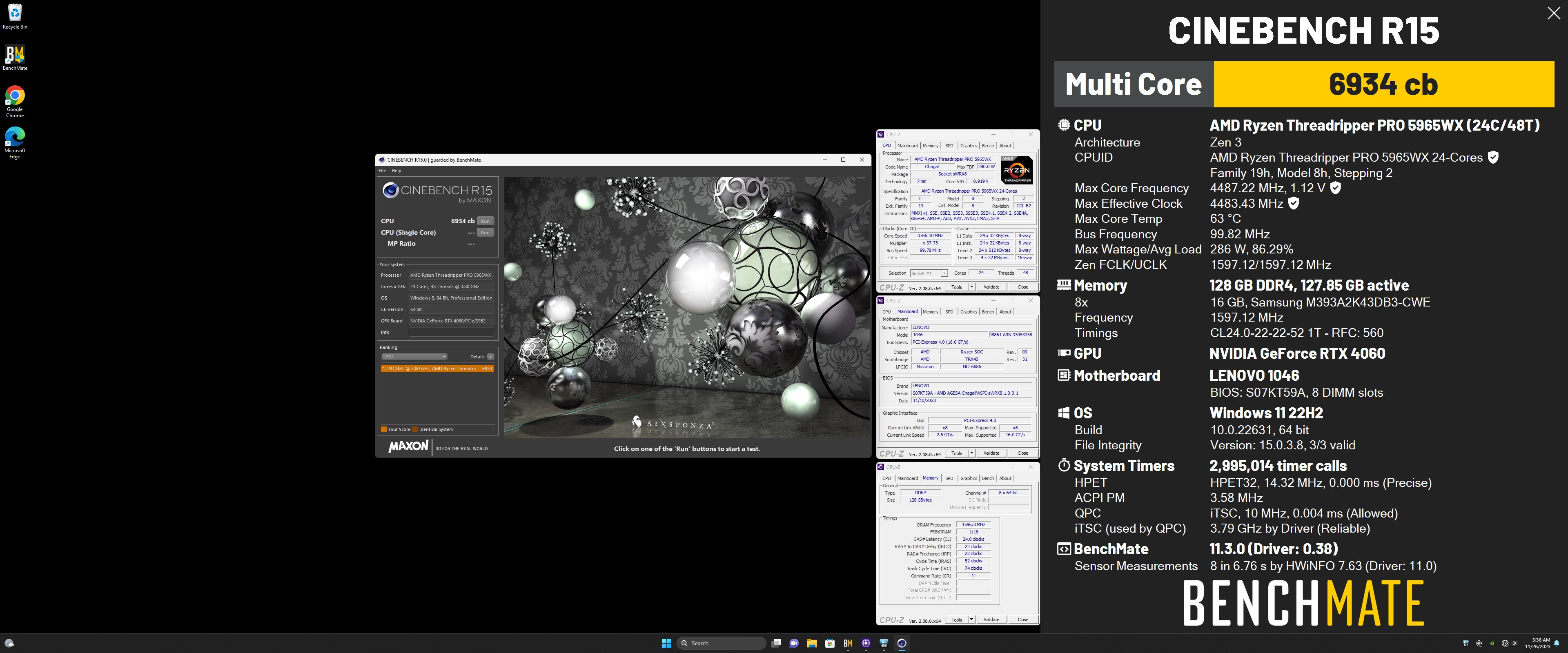Select SPD tab in top CPU-Z window
Screen dimensions: 1568x653
[949, 145]
